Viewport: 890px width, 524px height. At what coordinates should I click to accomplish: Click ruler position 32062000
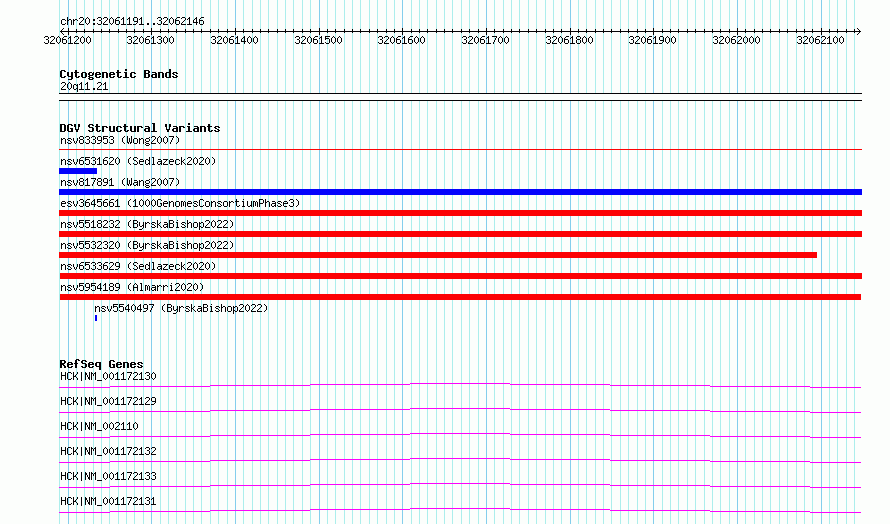pyautogui.click(x=736, y=40)
